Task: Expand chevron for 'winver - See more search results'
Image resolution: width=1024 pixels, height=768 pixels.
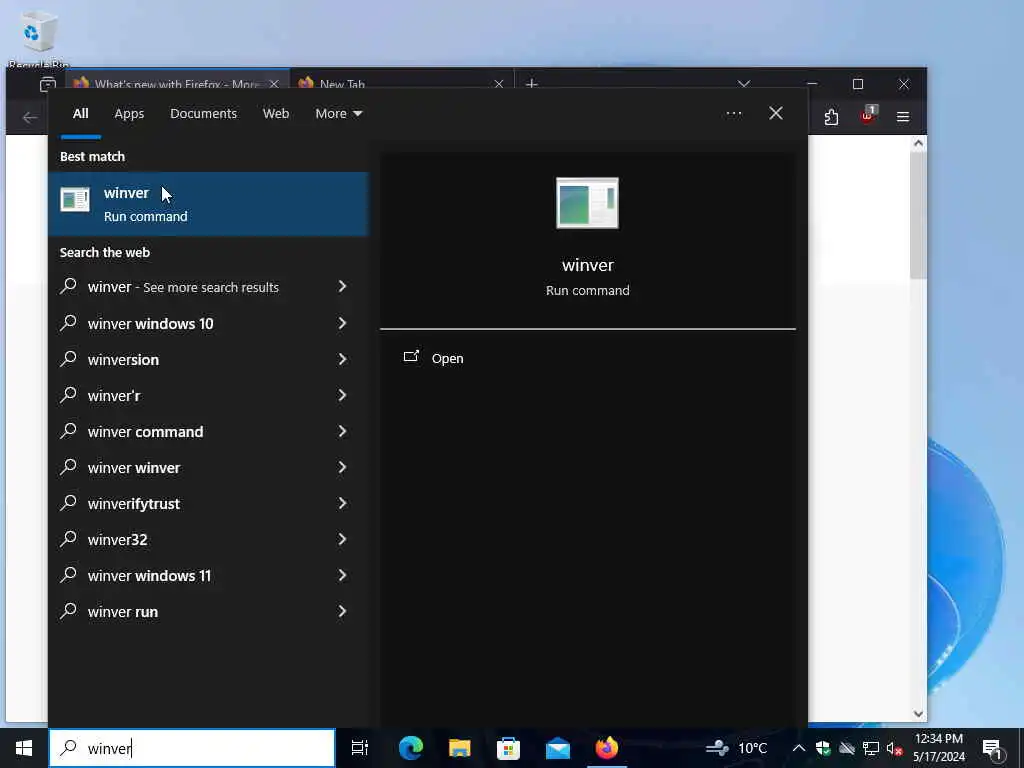Action: pyautogui.click(x=342, y=286)
